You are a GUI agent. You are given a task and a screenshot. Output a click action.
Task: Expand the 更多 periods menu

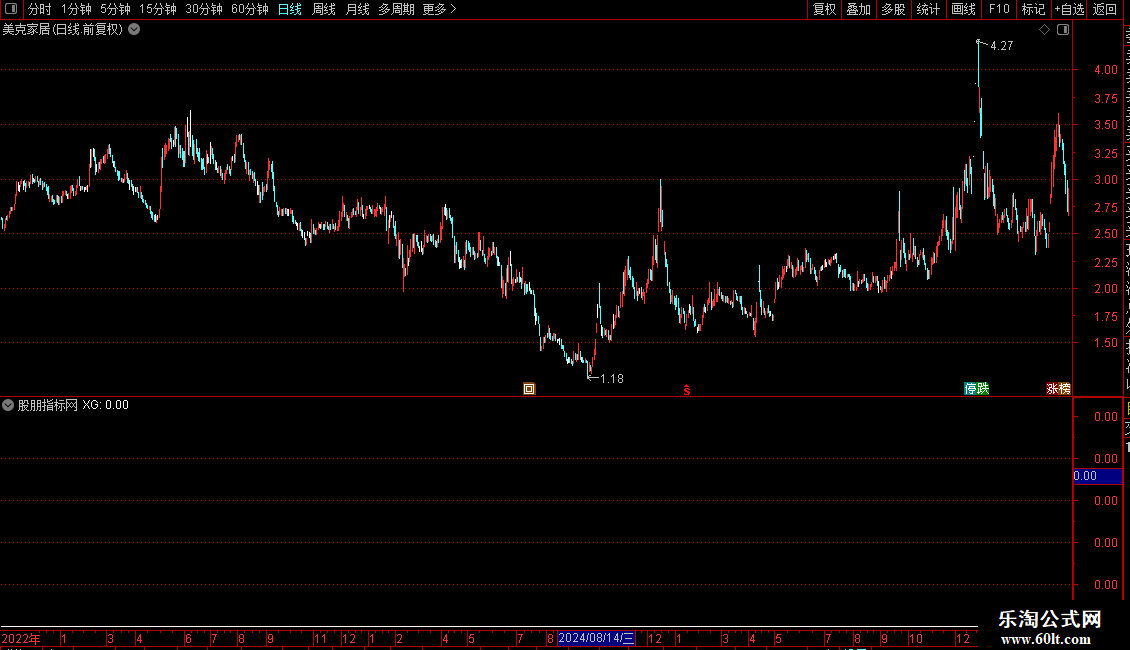[x=440, y=9]
